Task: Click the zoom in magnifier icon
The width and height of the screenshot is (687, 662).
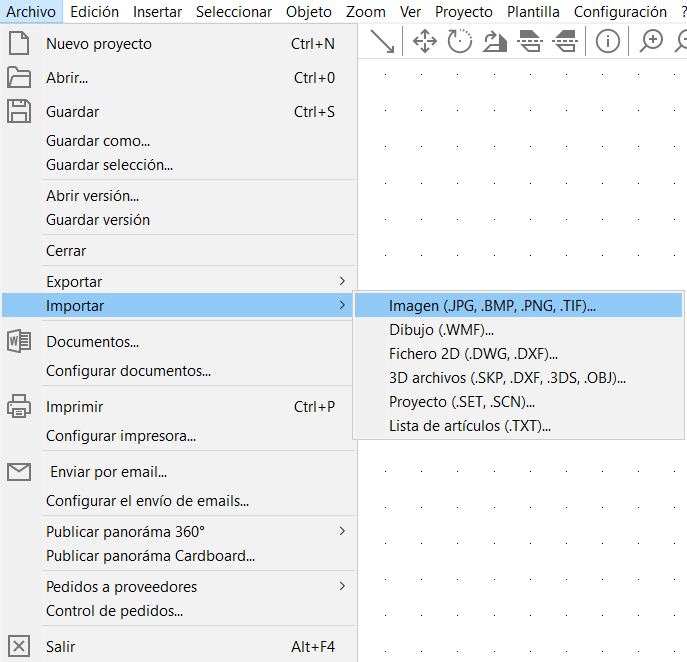Action: 651,41
